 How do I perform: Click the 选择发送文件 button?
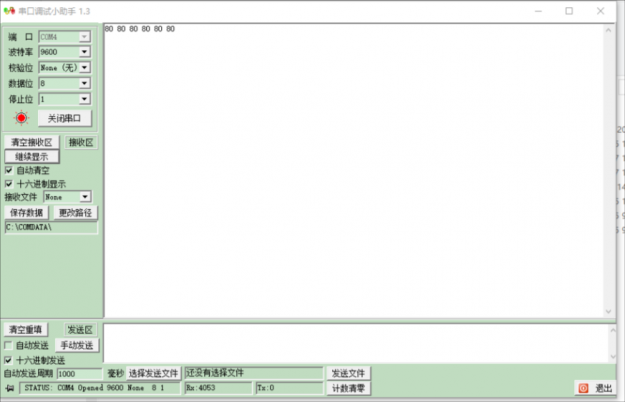pyautogui.click(x=153, y=373)
